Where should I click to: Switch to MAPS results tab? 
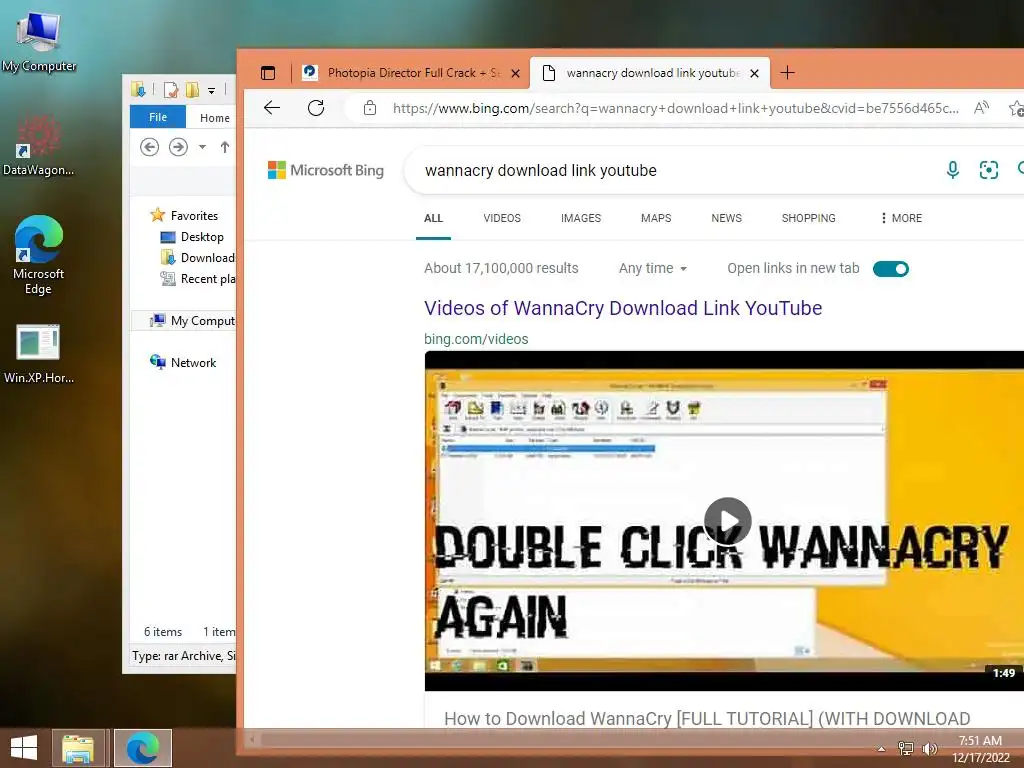pos(656,218)
